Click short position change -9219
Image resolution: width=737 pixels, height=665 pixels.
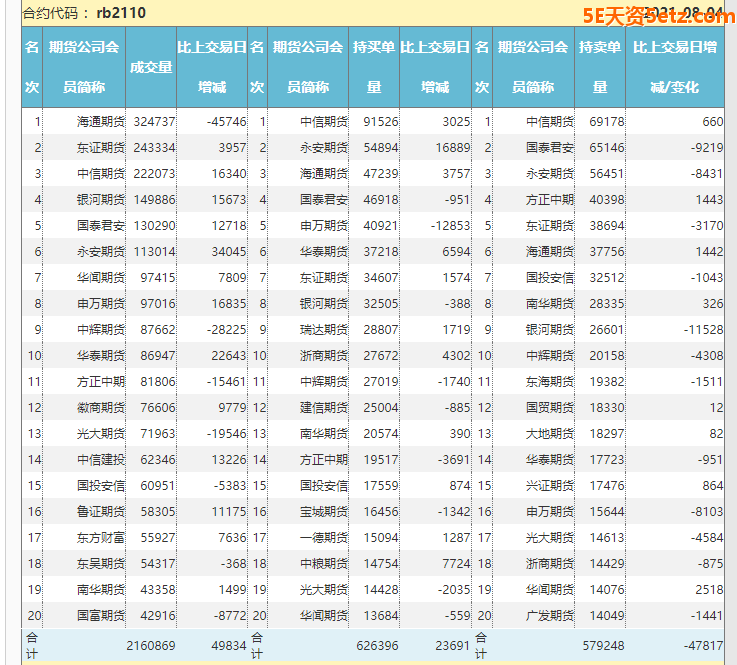[x=706, y=148]
